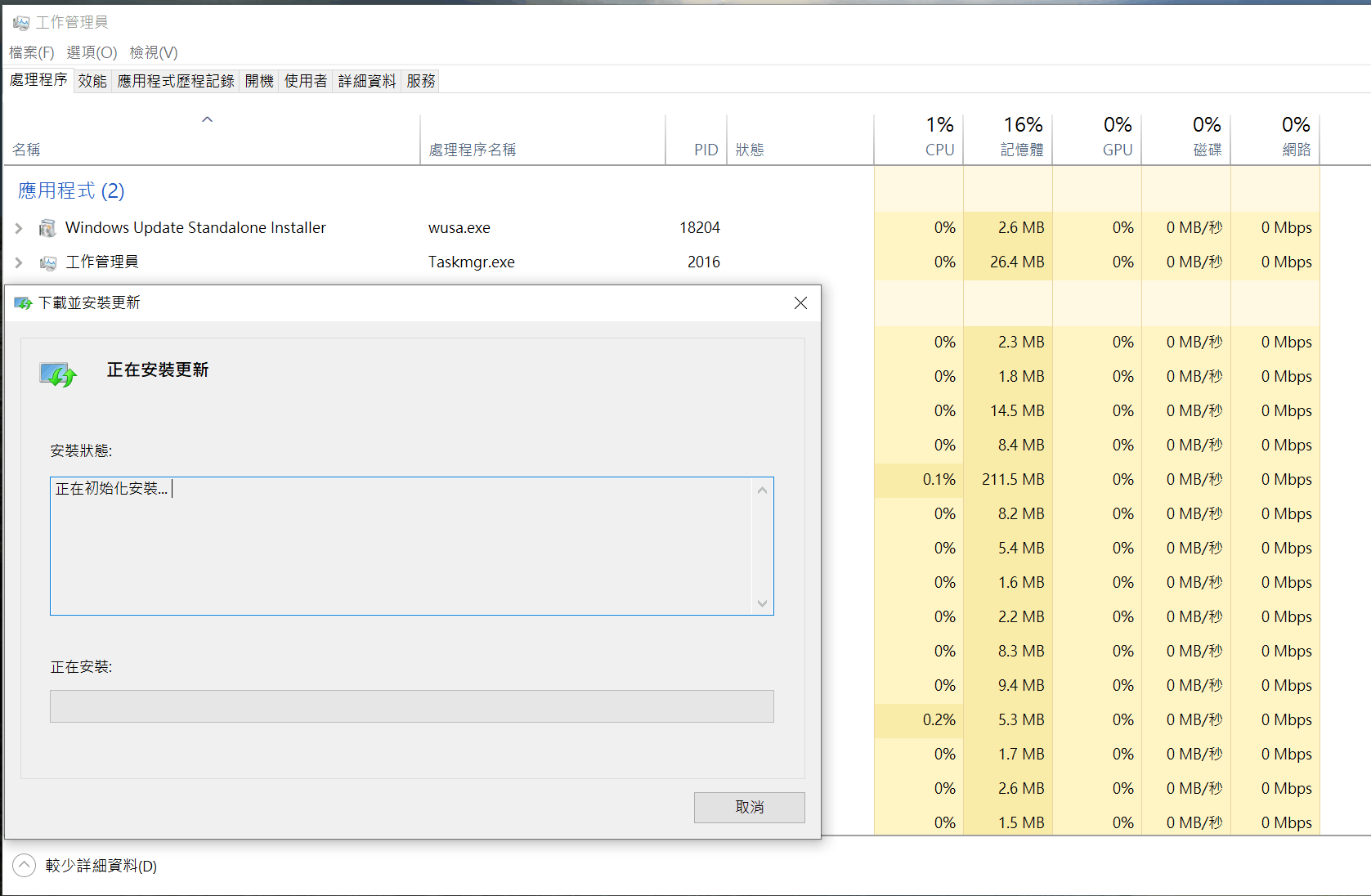The image size is (1371, 896).
Task: Click PID 18204 cell
Action: (x=700, y=228)
